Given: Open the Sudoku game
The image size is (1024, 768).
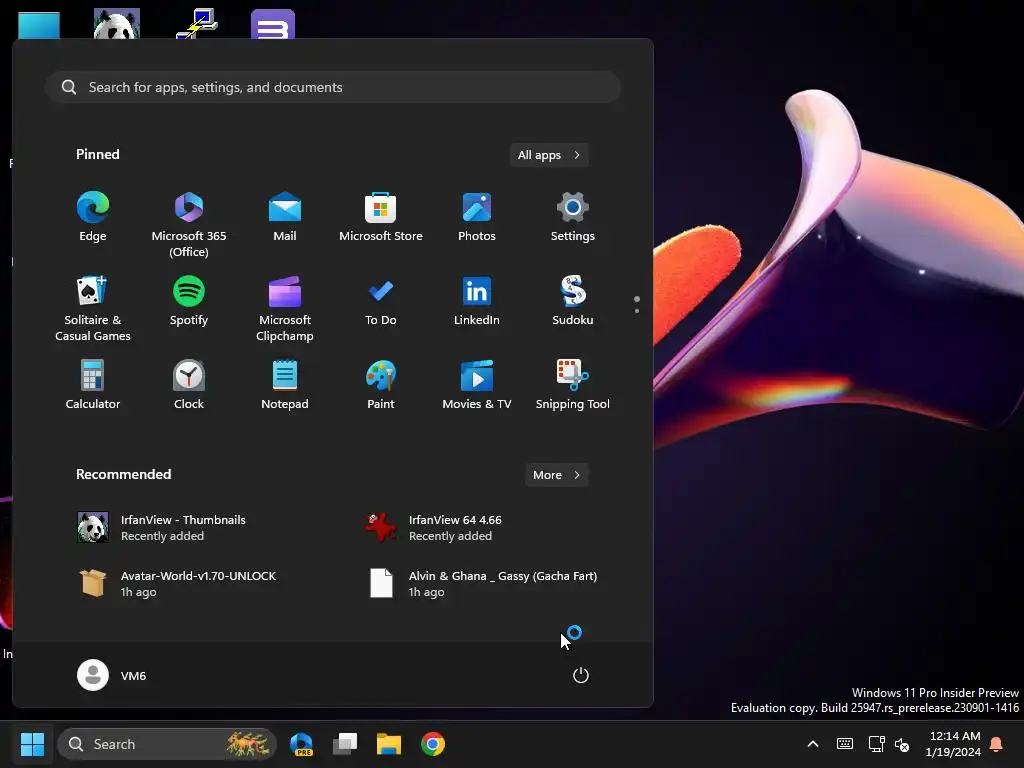Looking at the screenshot, I should (573, 301).
